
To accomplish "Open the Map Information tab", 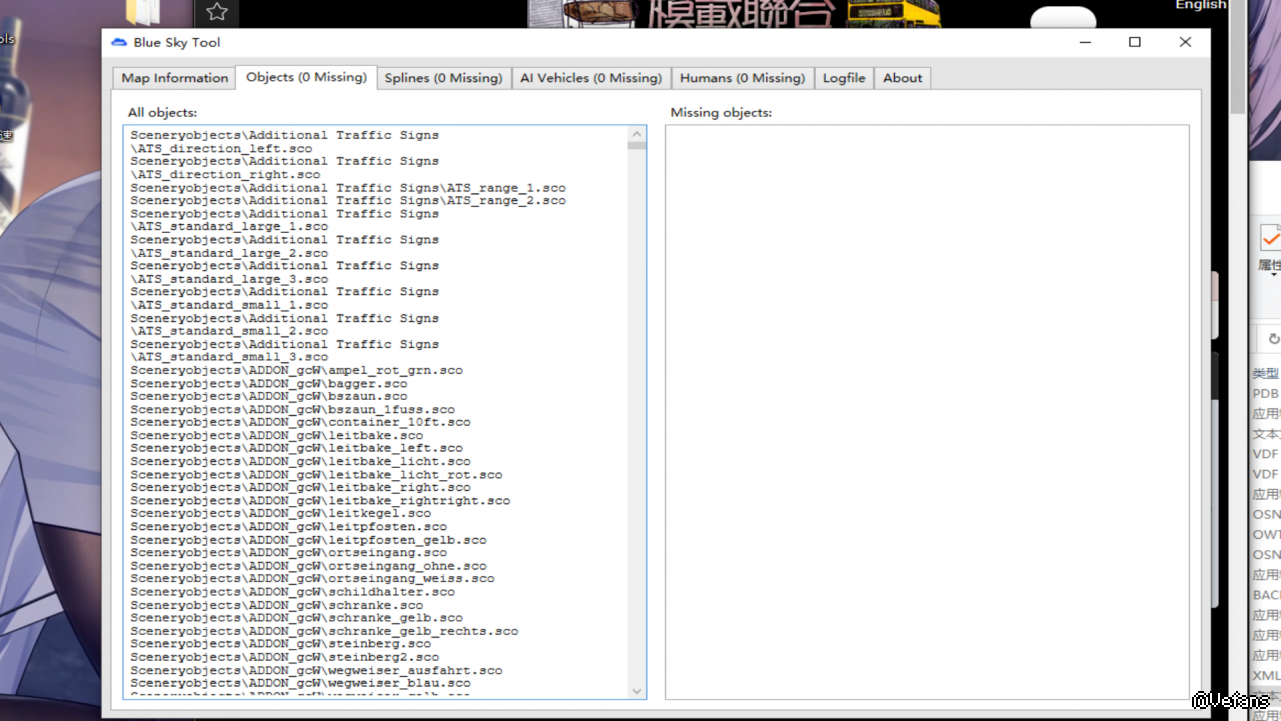I will pyautogui.click(x=174, y=78).
